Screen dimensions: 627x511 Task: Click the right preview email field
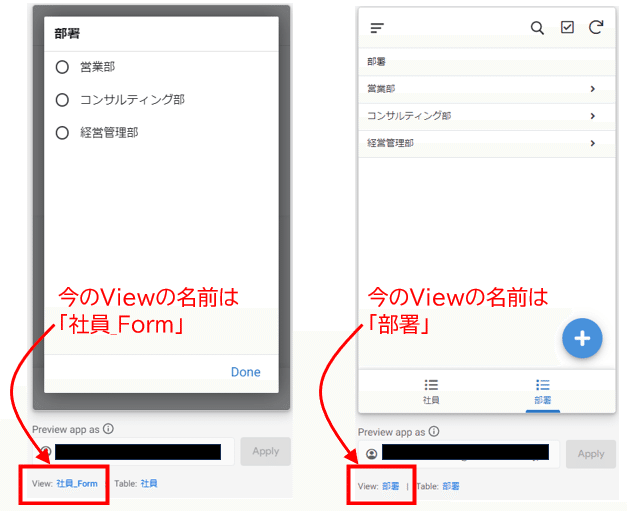[x=459, y=454]
